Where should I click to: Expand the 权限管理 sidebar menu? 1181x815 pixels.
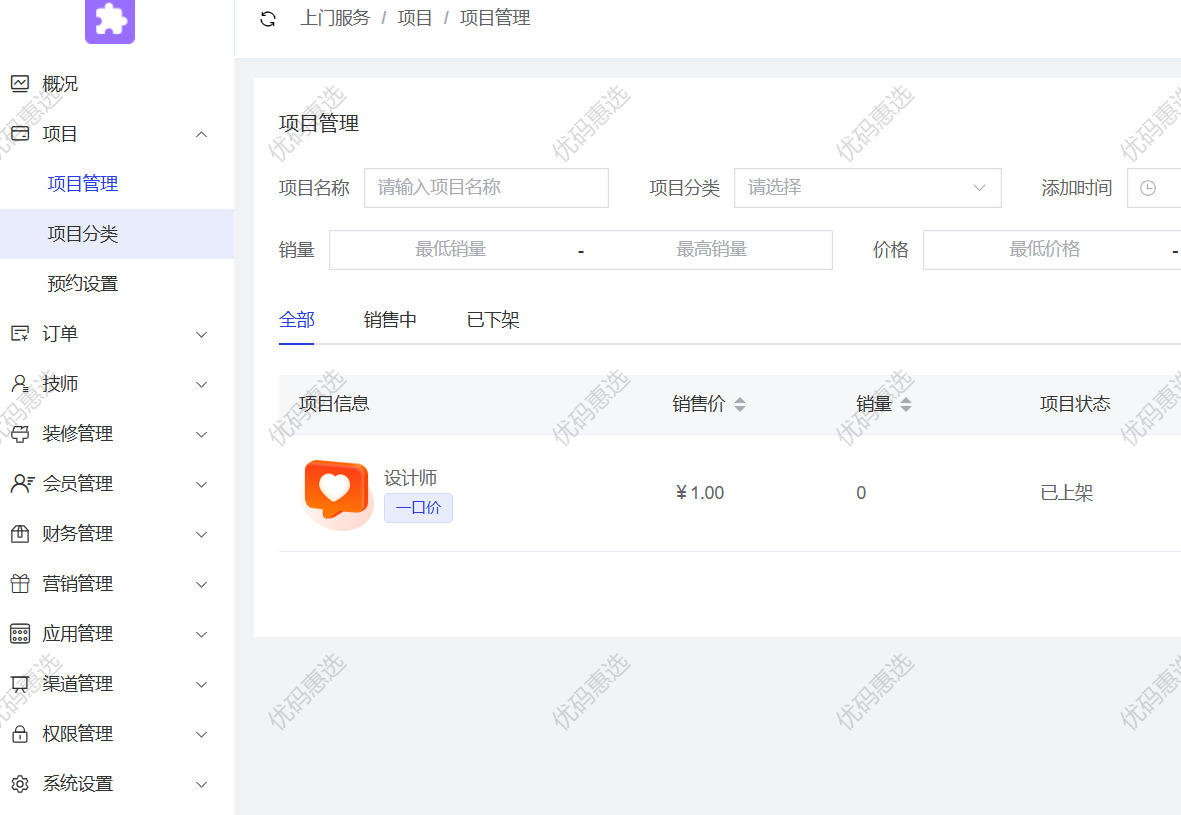click(x=201, y=734)
